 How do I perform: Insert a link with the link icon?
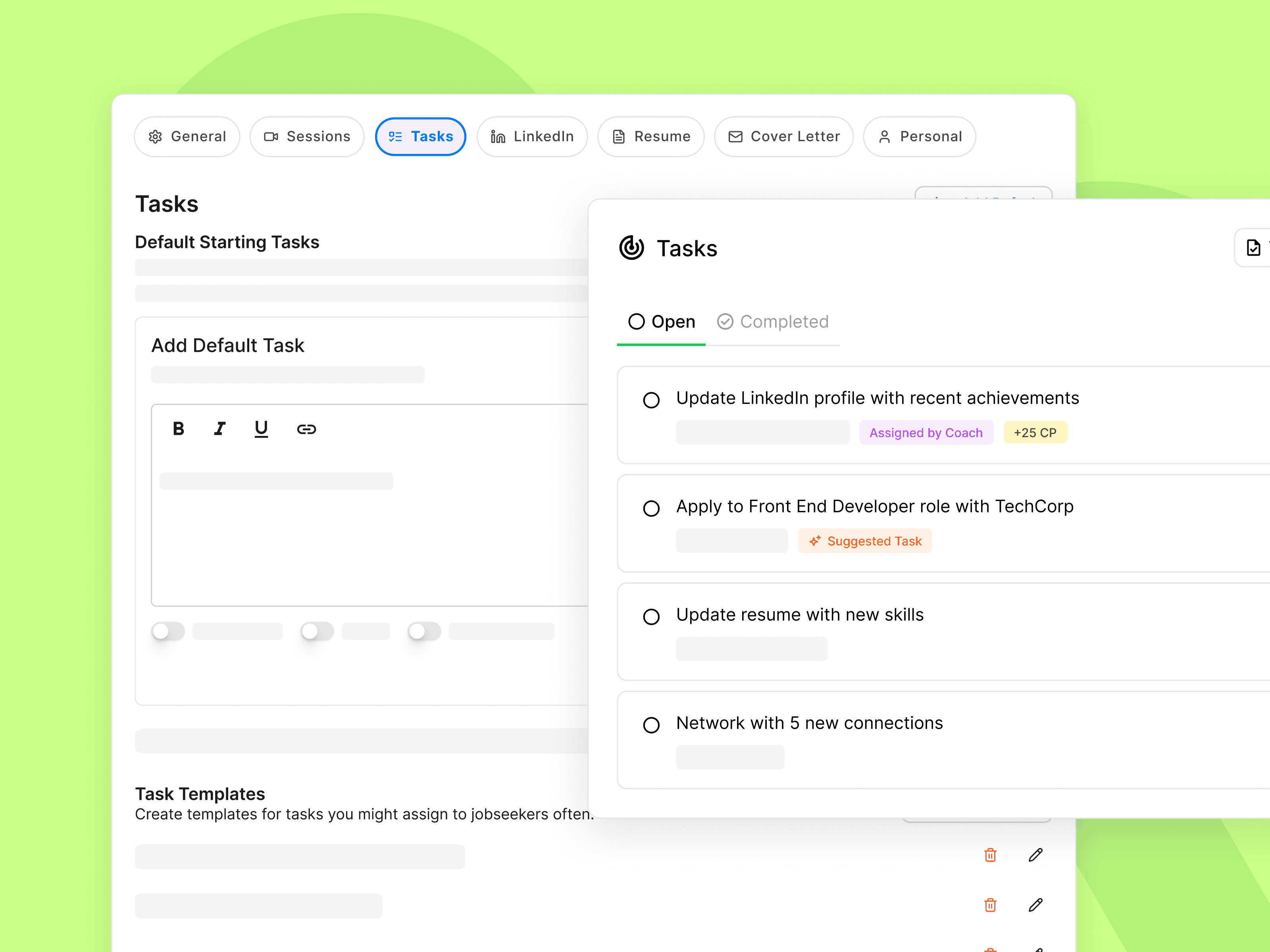pos(306,429)
